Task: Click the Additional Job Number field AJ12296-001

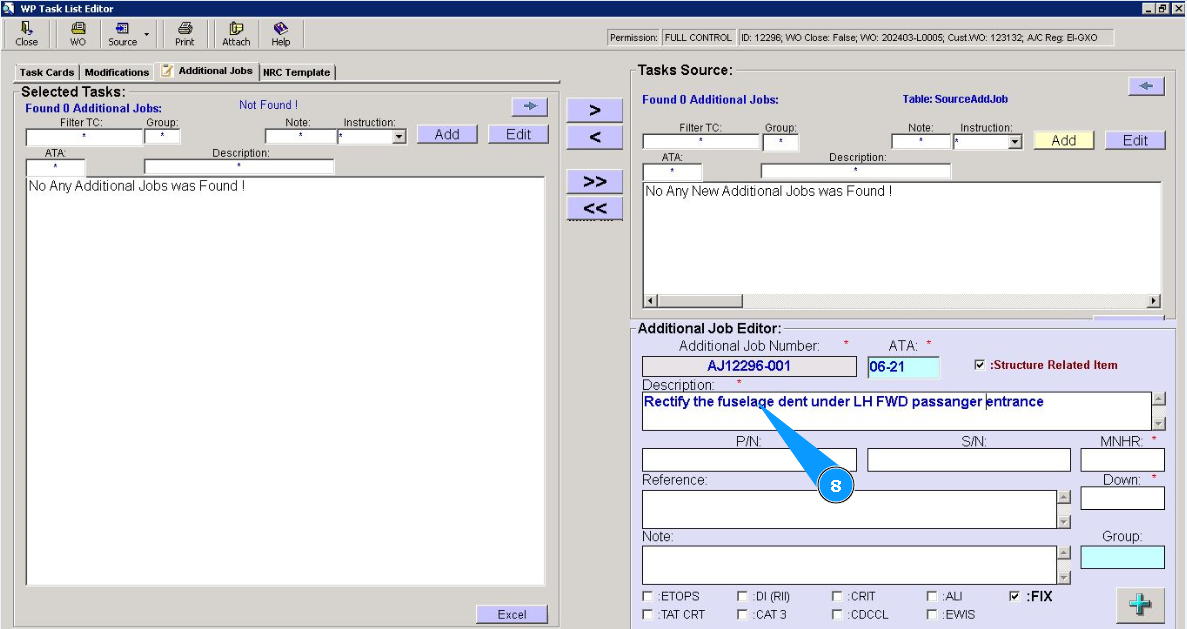Action: tap(749, 366)
